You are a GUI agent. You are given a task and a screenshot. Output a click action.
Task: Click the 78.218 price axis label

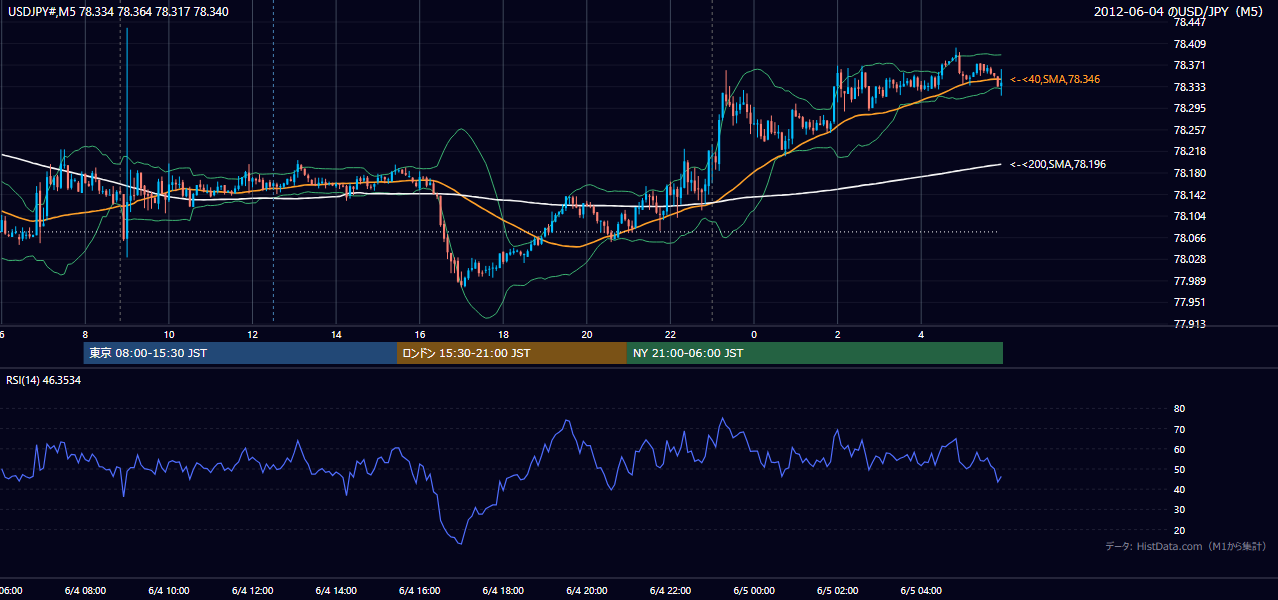pyautogui.click(x=1190, y=151)
